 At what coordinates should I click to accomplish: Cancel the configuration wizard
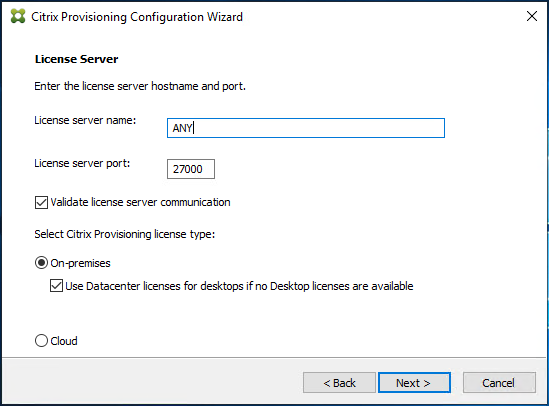coord(499,383)
